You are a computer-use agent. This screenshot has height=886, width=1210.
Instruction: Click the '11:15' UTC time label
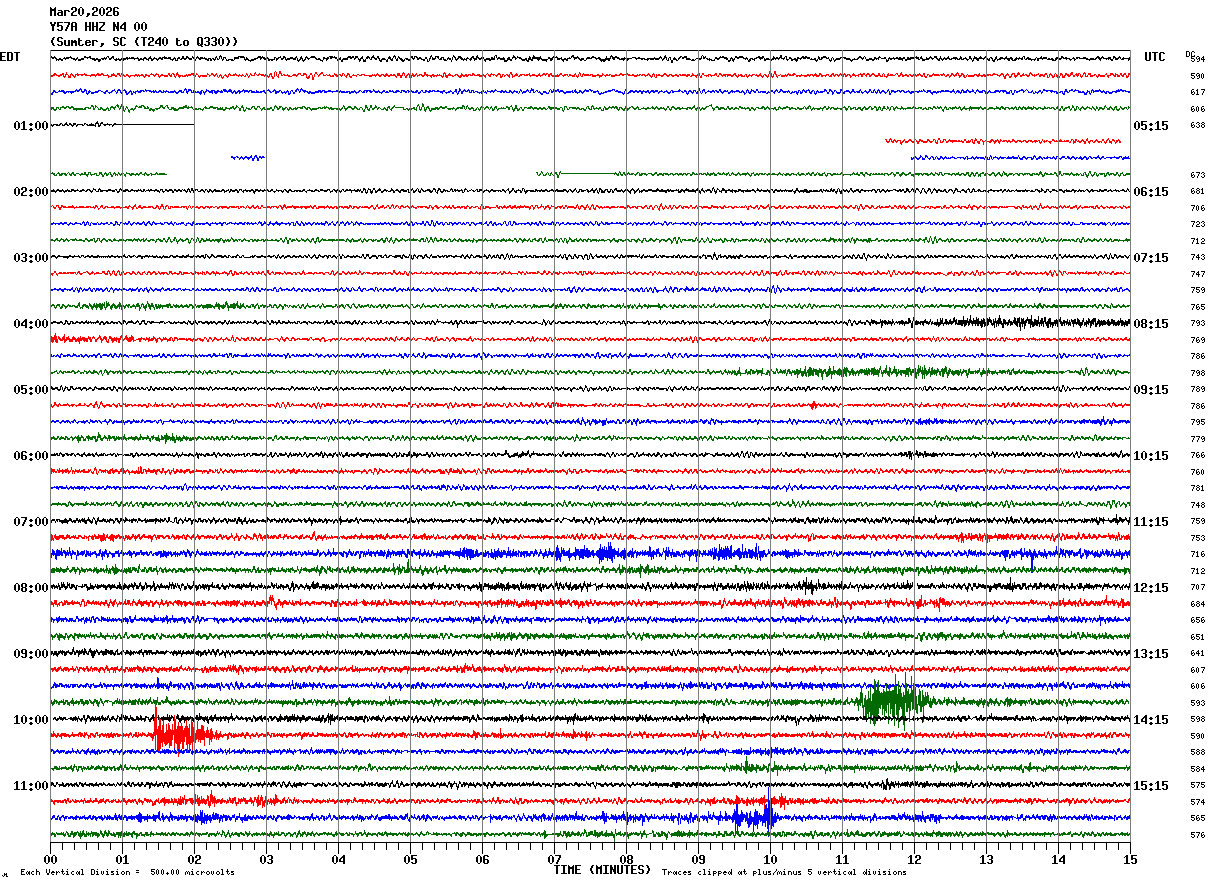pyautogui.click(x=1151, y=522)
